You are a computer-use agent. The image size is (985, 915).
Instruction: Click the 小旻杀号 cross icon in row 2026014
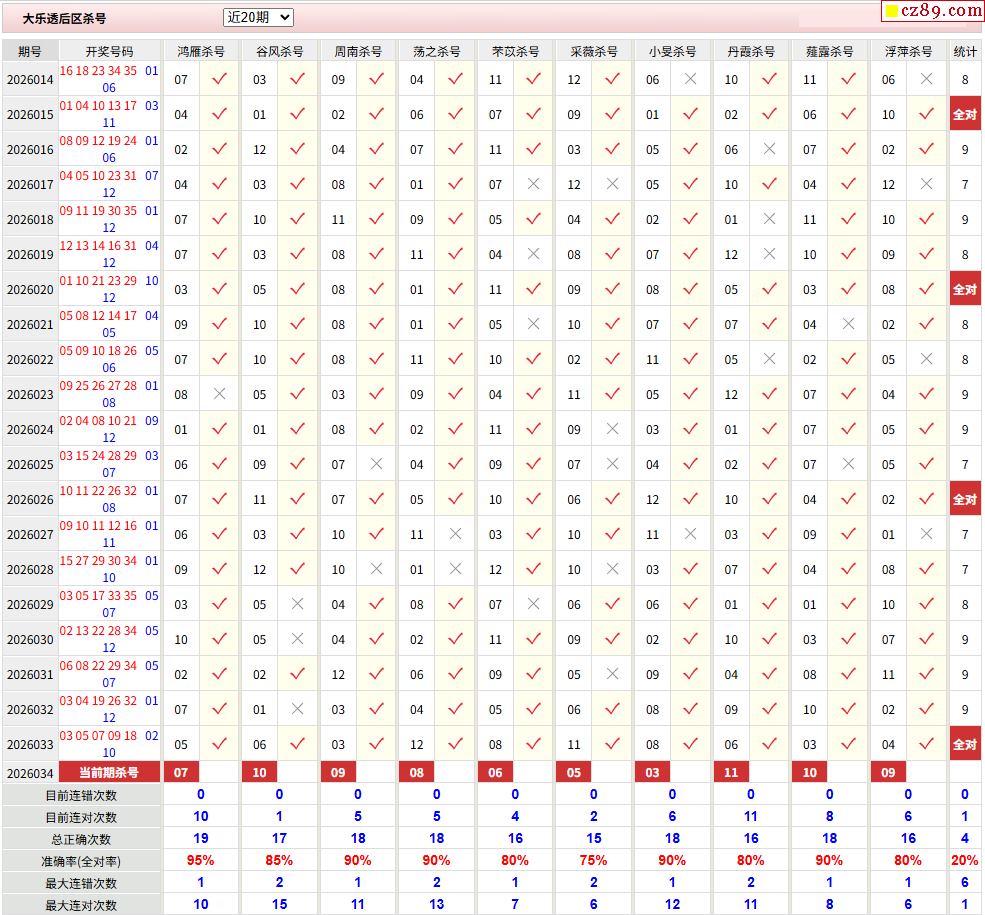pyautogui.click(x=690, y=79)
